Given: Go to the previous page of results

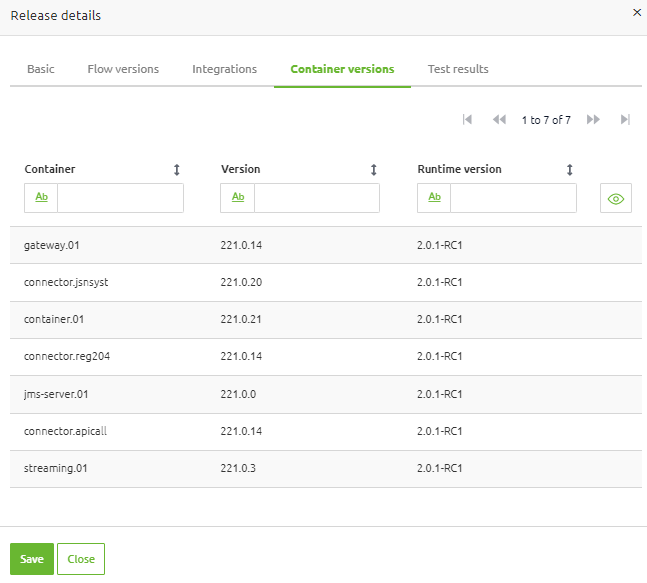Looking at the screenshot, I should coord(499,120).
